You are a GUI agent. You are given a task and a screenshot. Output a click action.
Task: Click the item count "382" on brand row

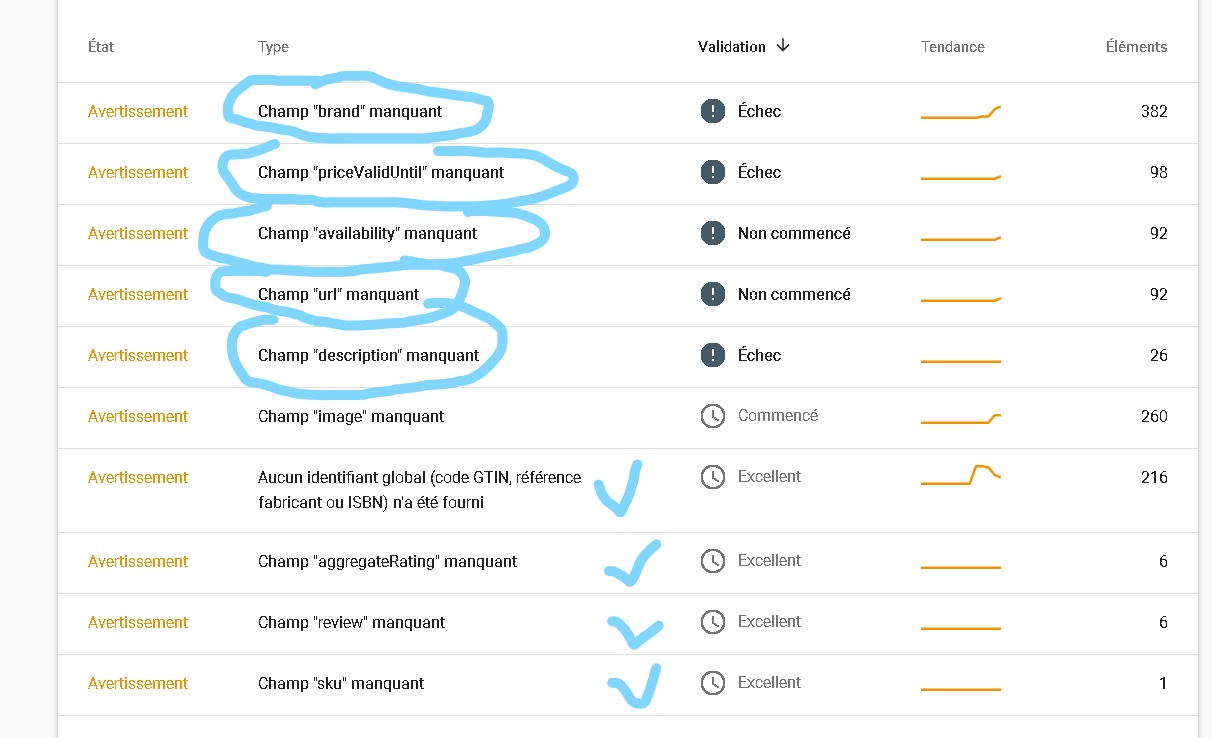[x=1154, y=111]
